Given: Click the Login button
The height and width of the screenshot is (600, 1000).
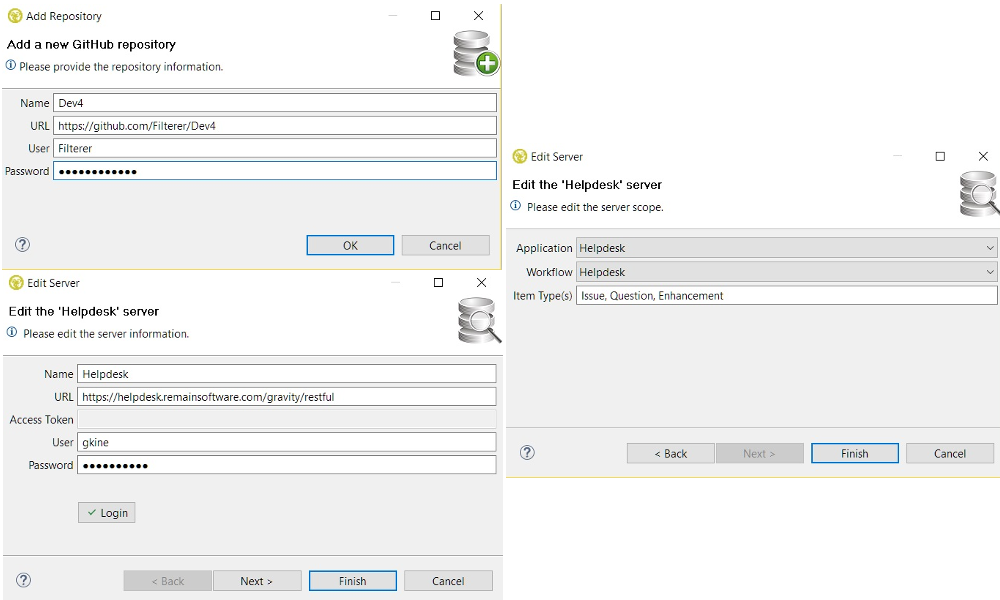Looking at the screenshot, I should [x=107, y=513].
